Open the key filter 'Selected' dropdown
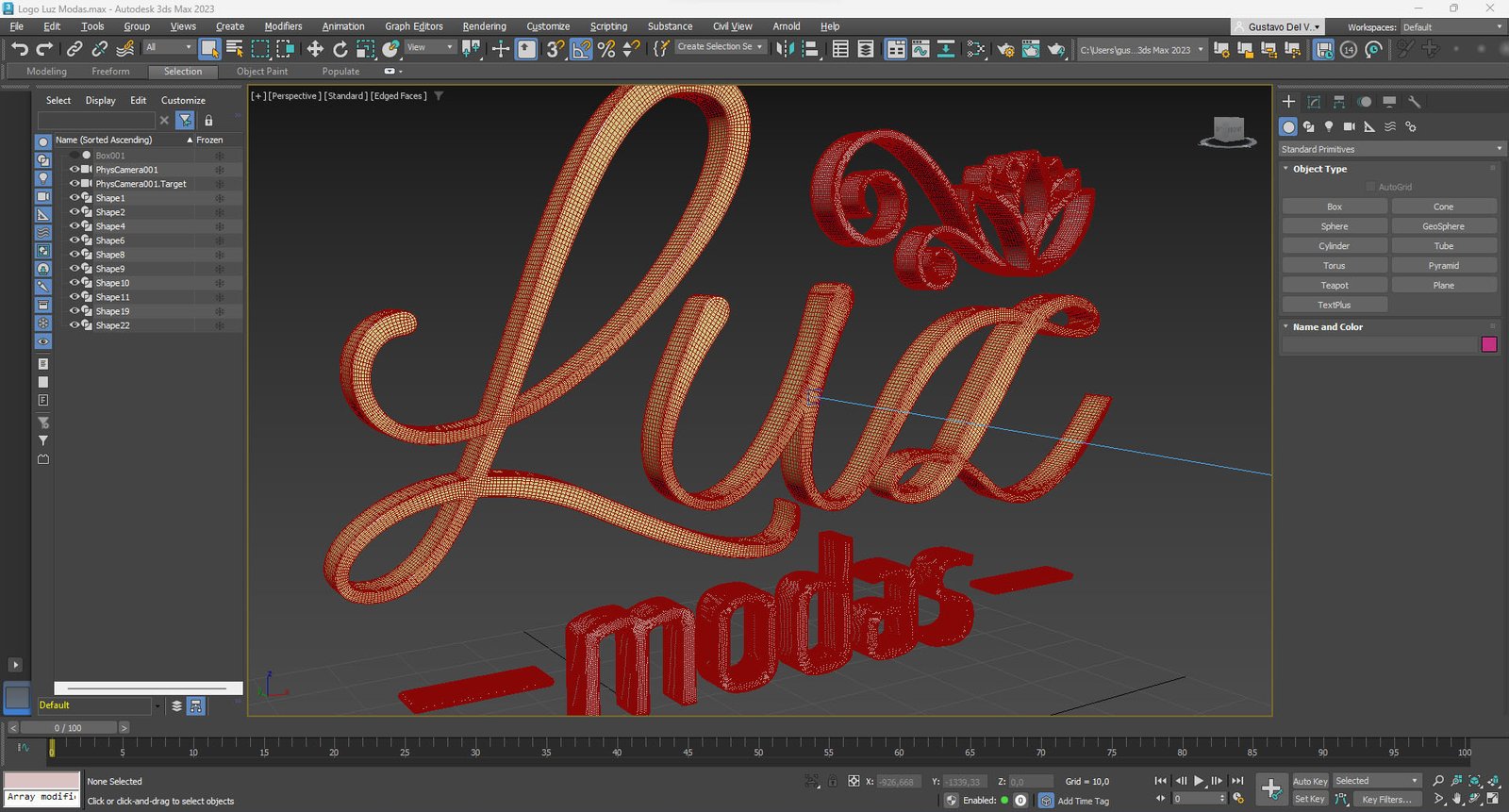The image size is (1509, 812). pyautogui.click(x=1377, y=781)
